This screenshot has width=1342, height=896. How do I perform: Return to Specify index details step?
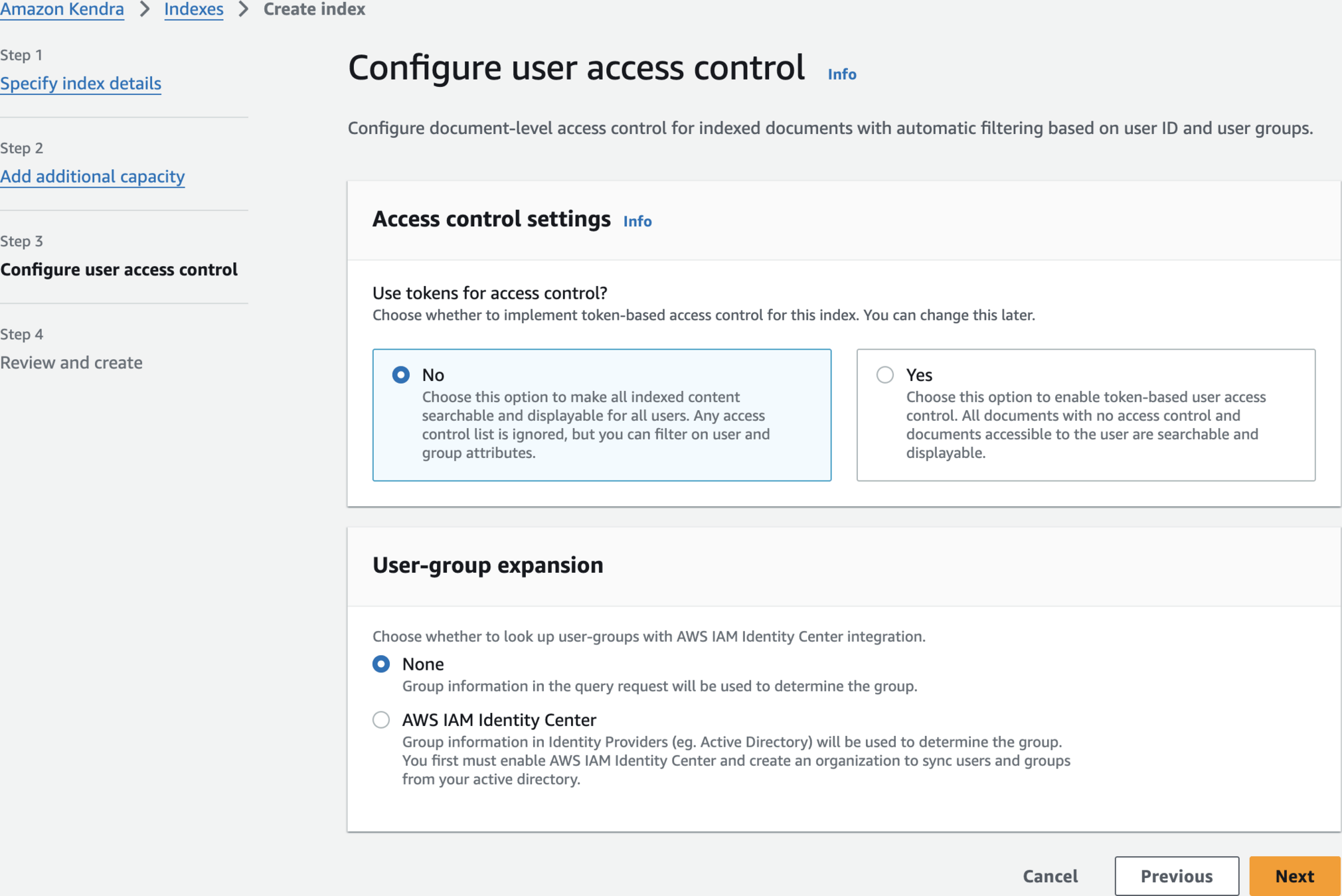tap(80, 84)
